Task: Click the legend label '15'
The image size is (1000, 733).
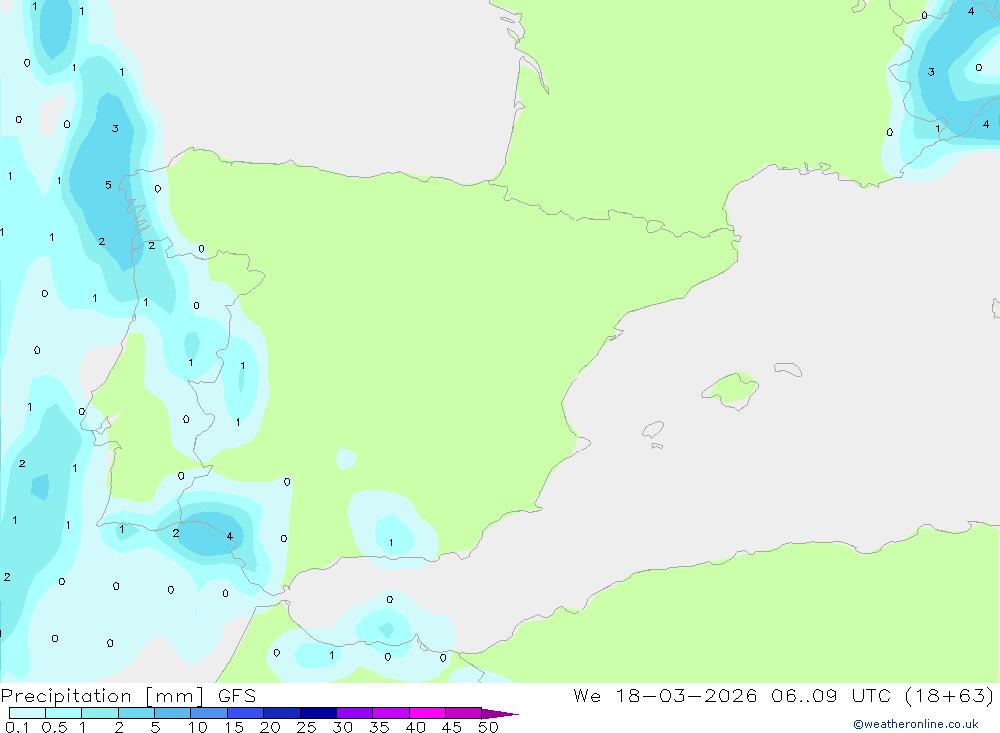Action: point(234,727)
